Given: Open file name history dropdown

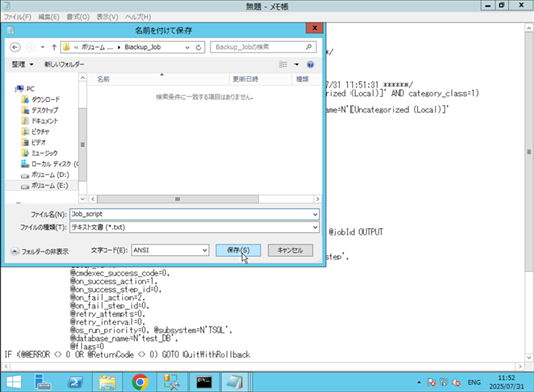Looking at the screenshot, I should (315, 214).
